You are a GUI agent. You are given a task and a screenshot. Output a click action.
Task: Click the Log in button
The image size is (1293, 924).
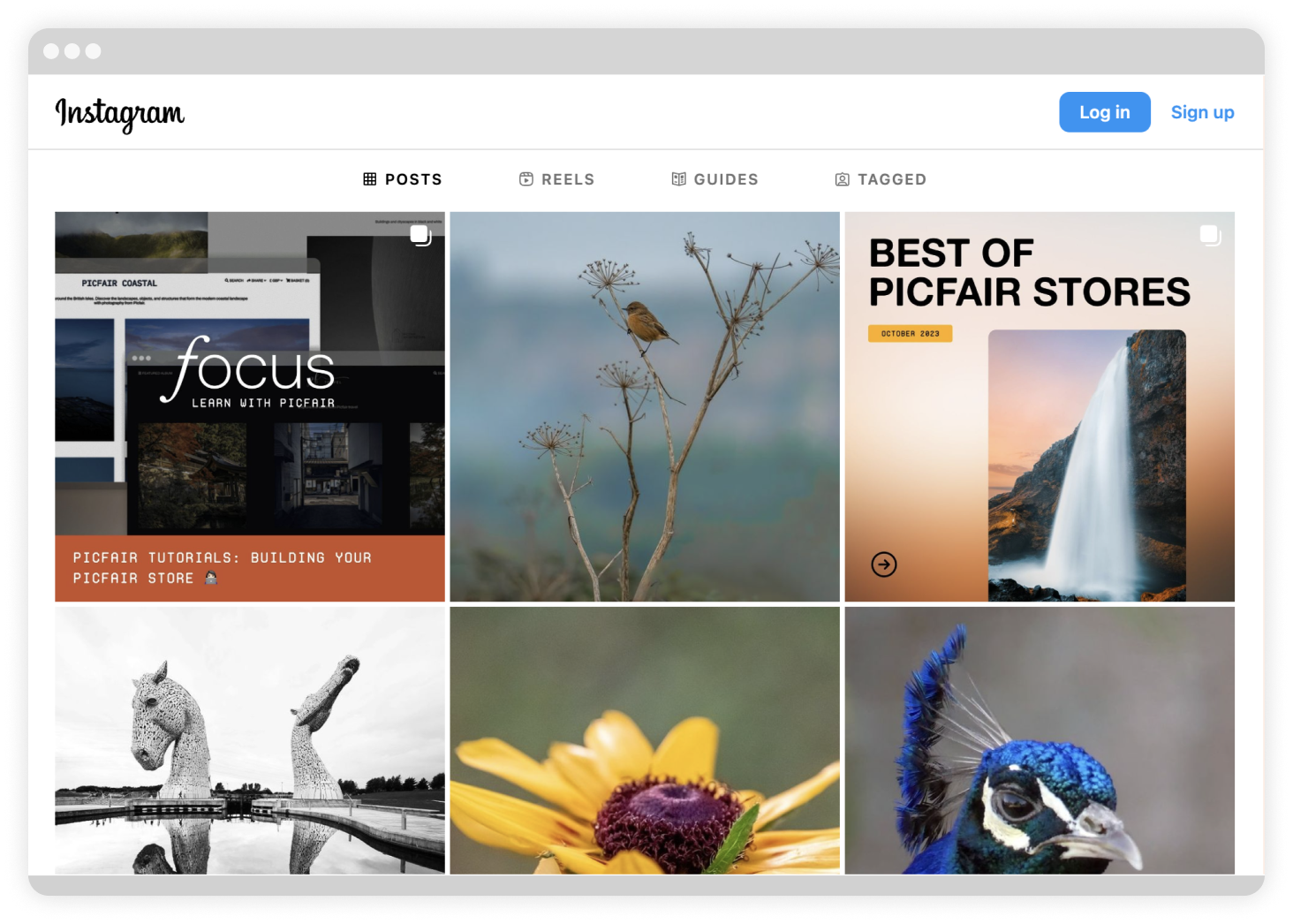1104,112
